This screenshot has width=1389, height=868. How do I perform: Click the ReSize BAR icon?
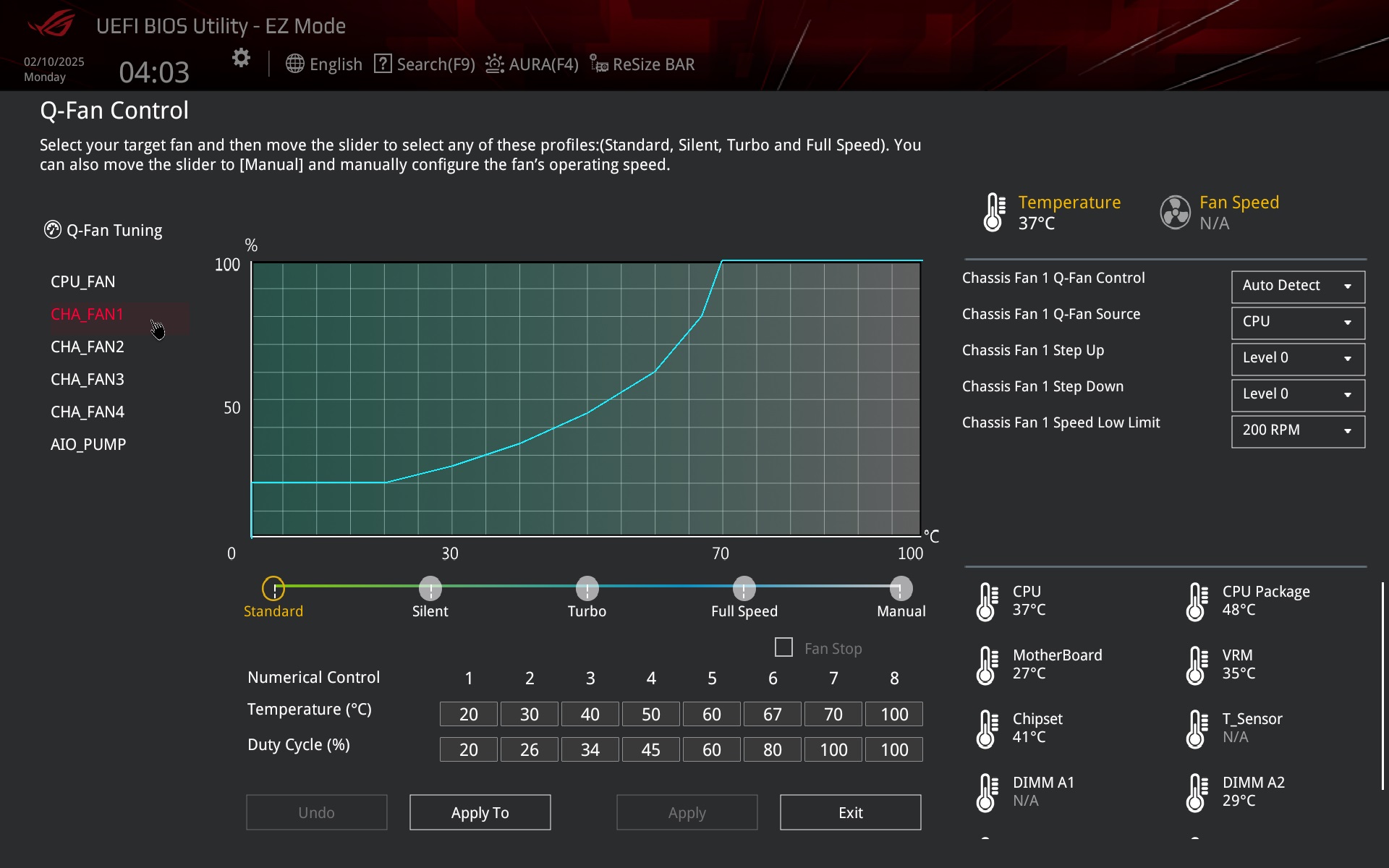click(x=598, y=64)
